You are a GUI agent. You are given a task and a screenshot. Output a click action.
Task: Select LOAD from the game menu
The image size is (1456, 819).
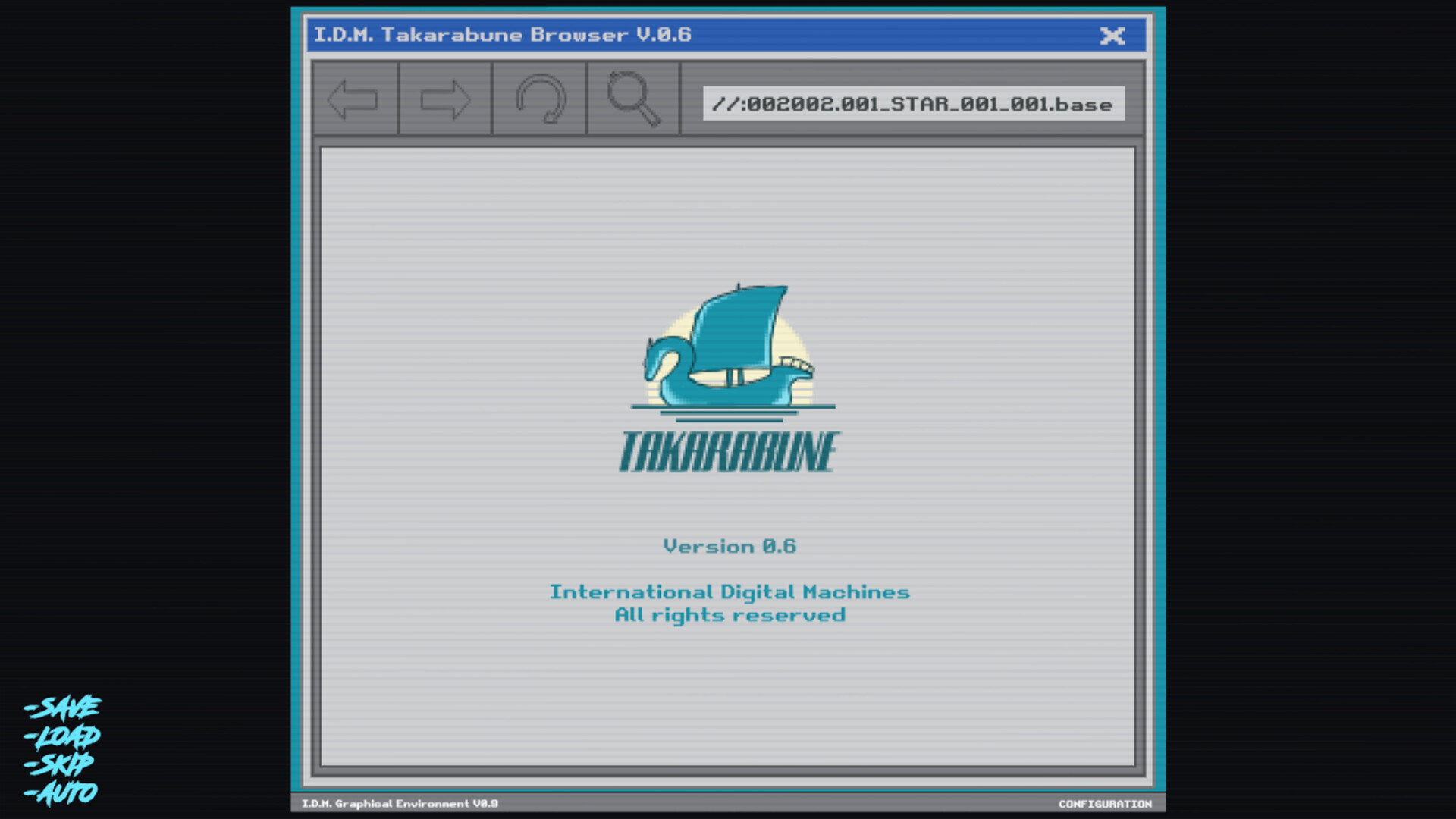click(64, 736)
